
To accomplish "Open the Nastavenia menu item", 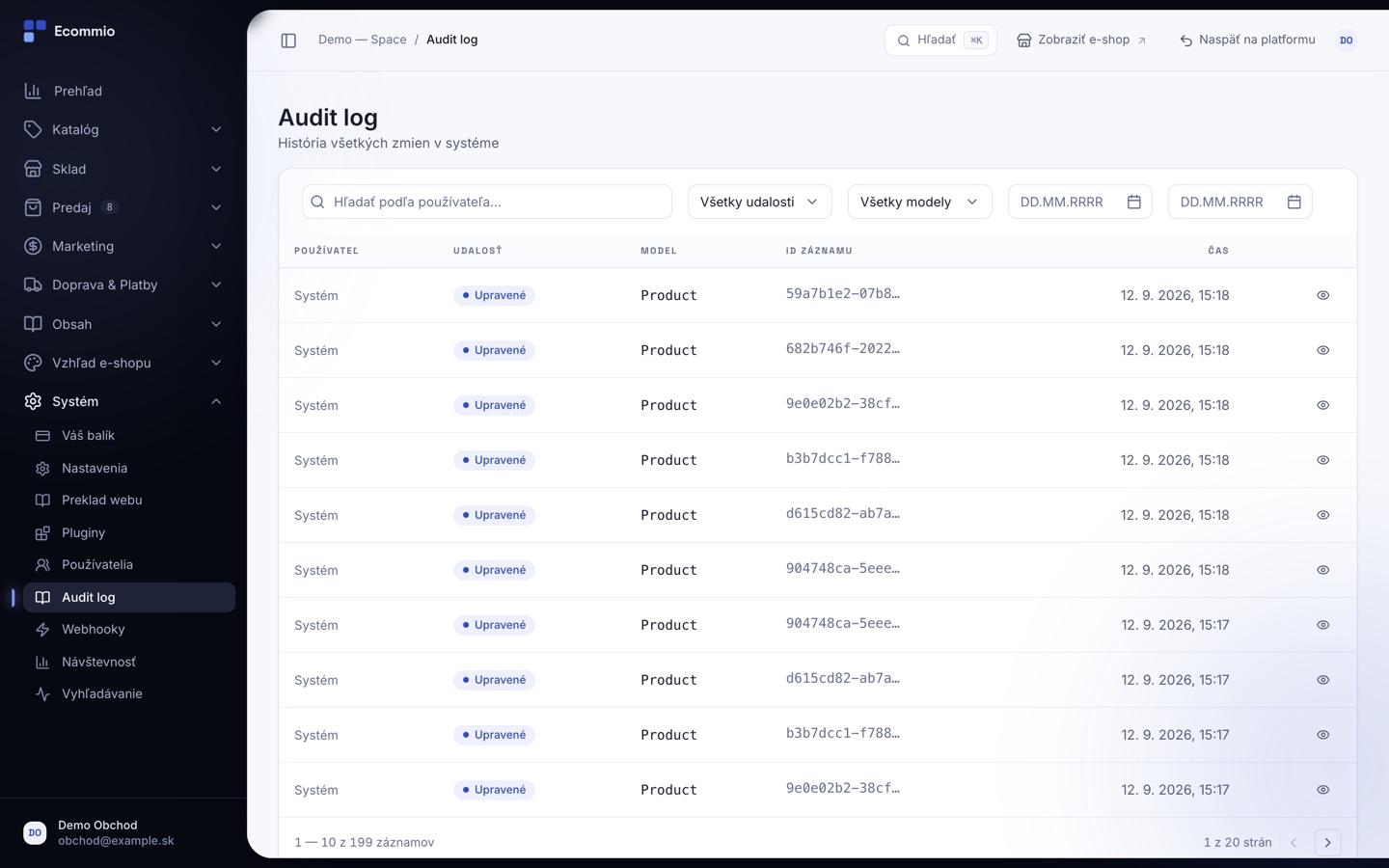I will pos(129,468).
